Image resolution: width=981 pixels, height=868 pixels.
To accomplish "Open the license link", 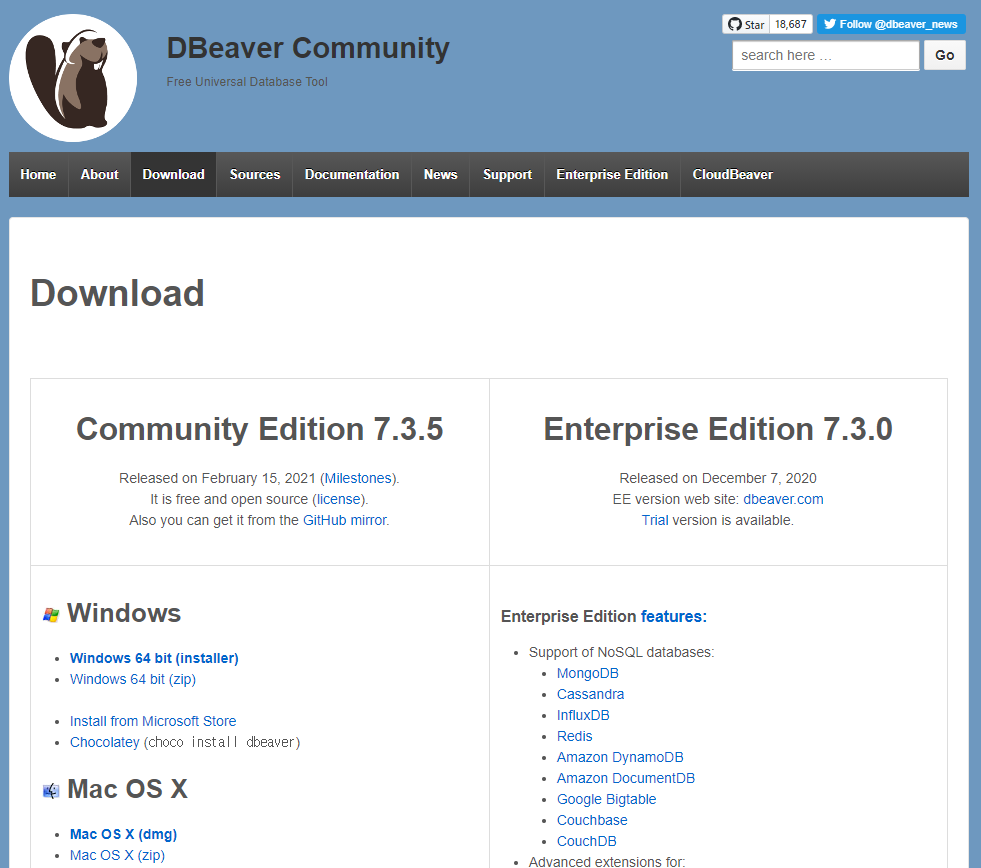I will pos(338,499).
